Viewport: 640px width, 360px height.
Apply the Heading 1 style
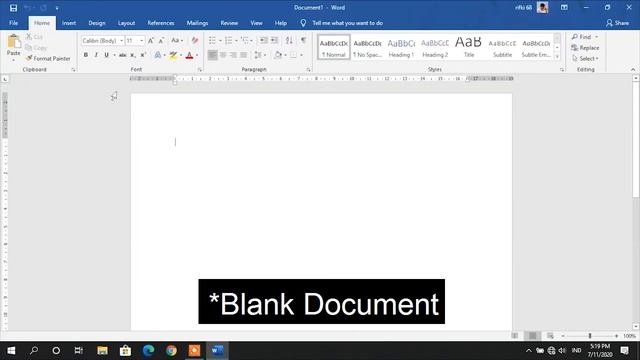(401, 47)
